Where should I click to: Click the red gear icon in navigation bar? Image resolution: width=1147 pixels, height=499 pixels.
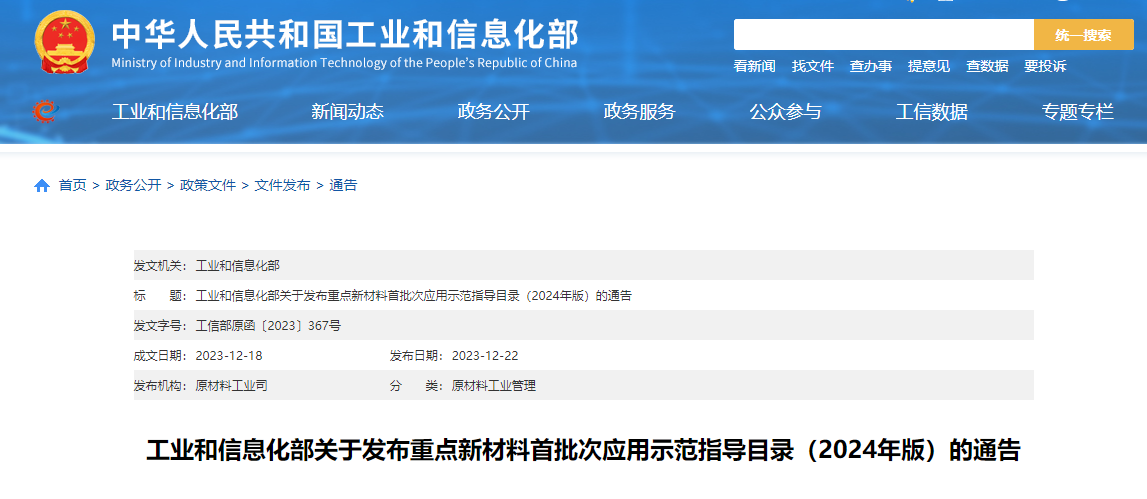click(x=43, y=111)
